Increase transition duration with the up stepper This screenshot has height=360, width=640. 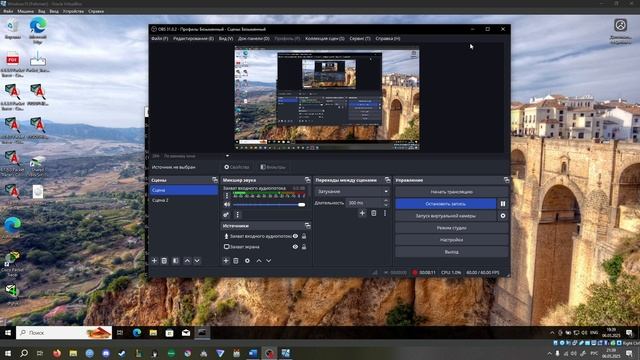click(x=386, y=200)
